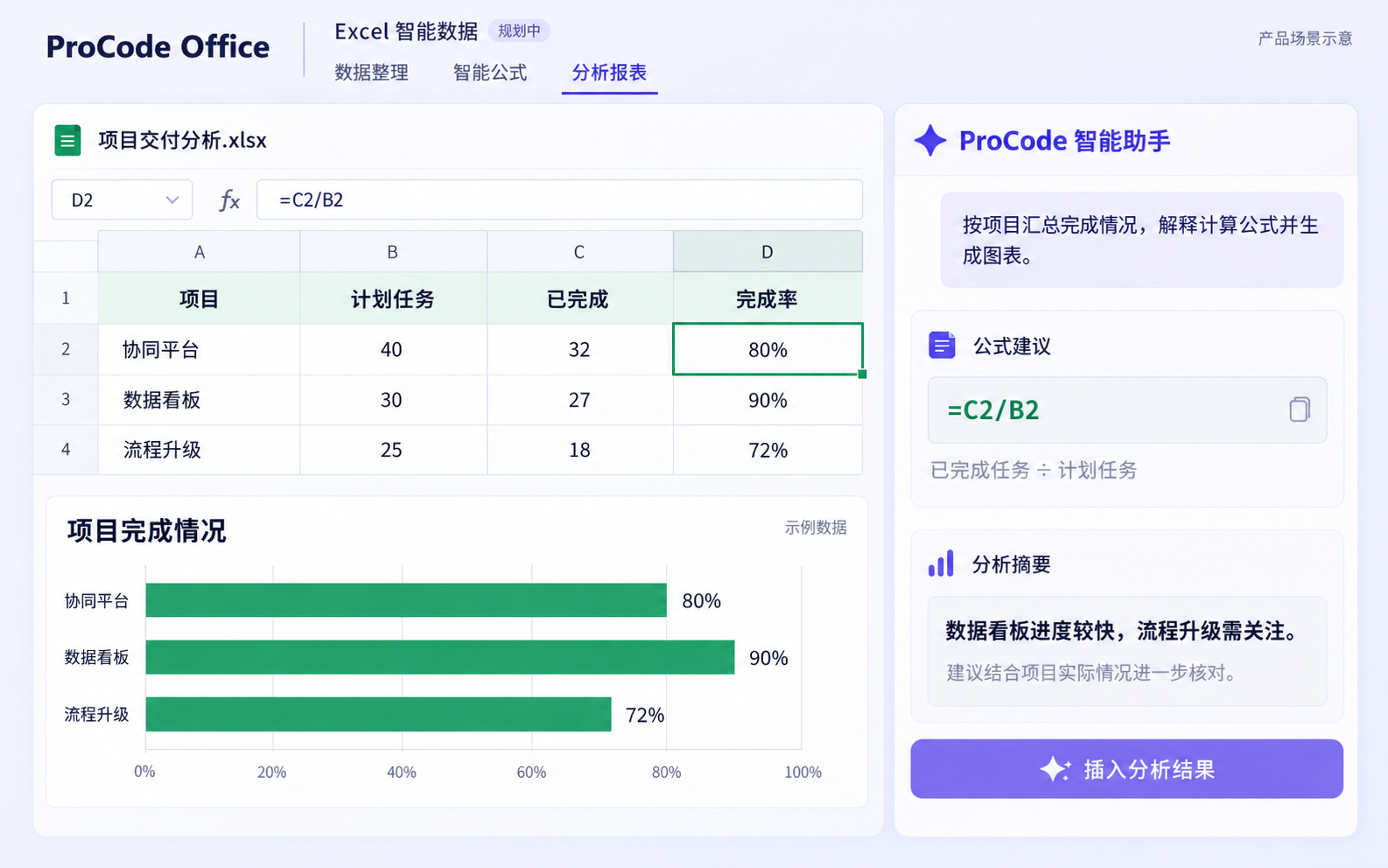This screenshot has height=868, width=1388.
Task: Click the 完成率 header cell
Action: tap(768, 299)
